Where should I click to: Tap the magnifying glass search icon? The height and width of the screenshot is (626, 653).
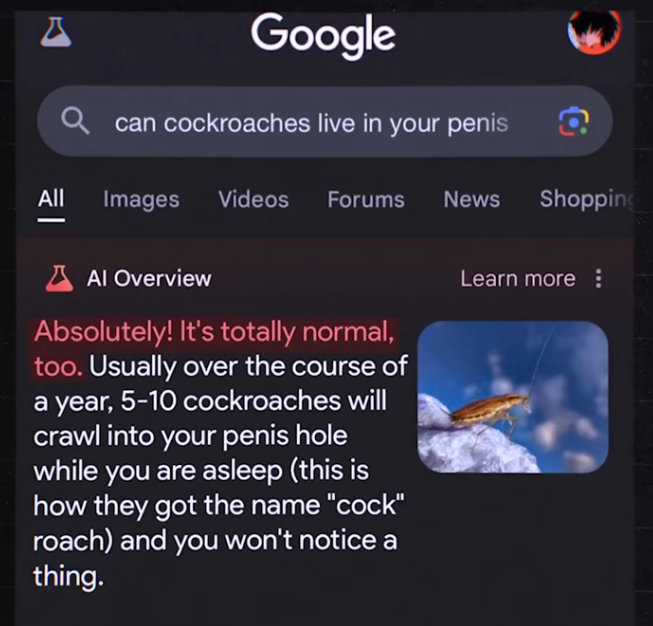click(75, 121)
